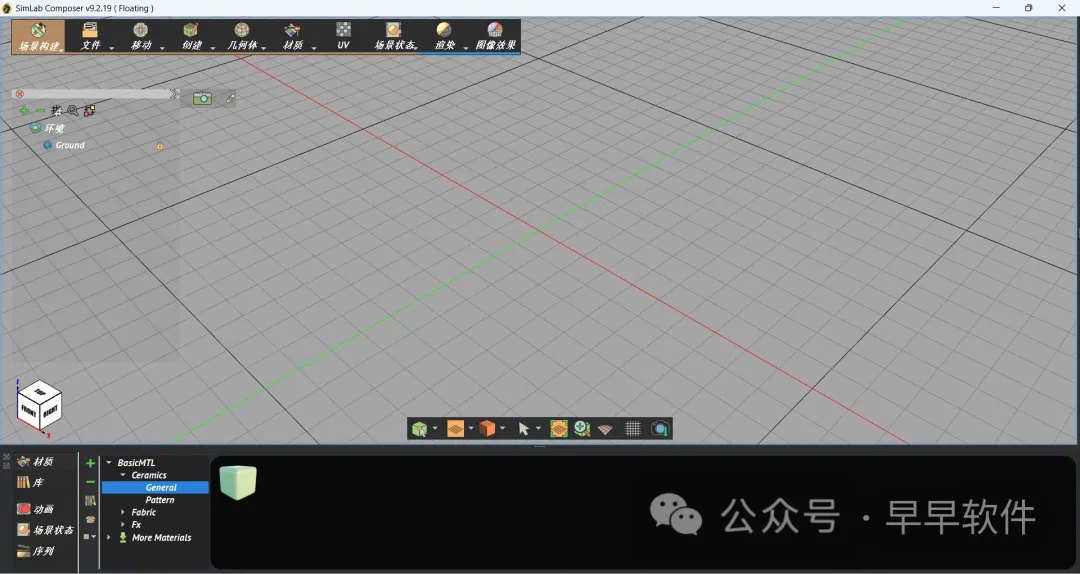Click the fit-all grid icon with green corners
The image size is (1080, 574).
pos(559,429)
